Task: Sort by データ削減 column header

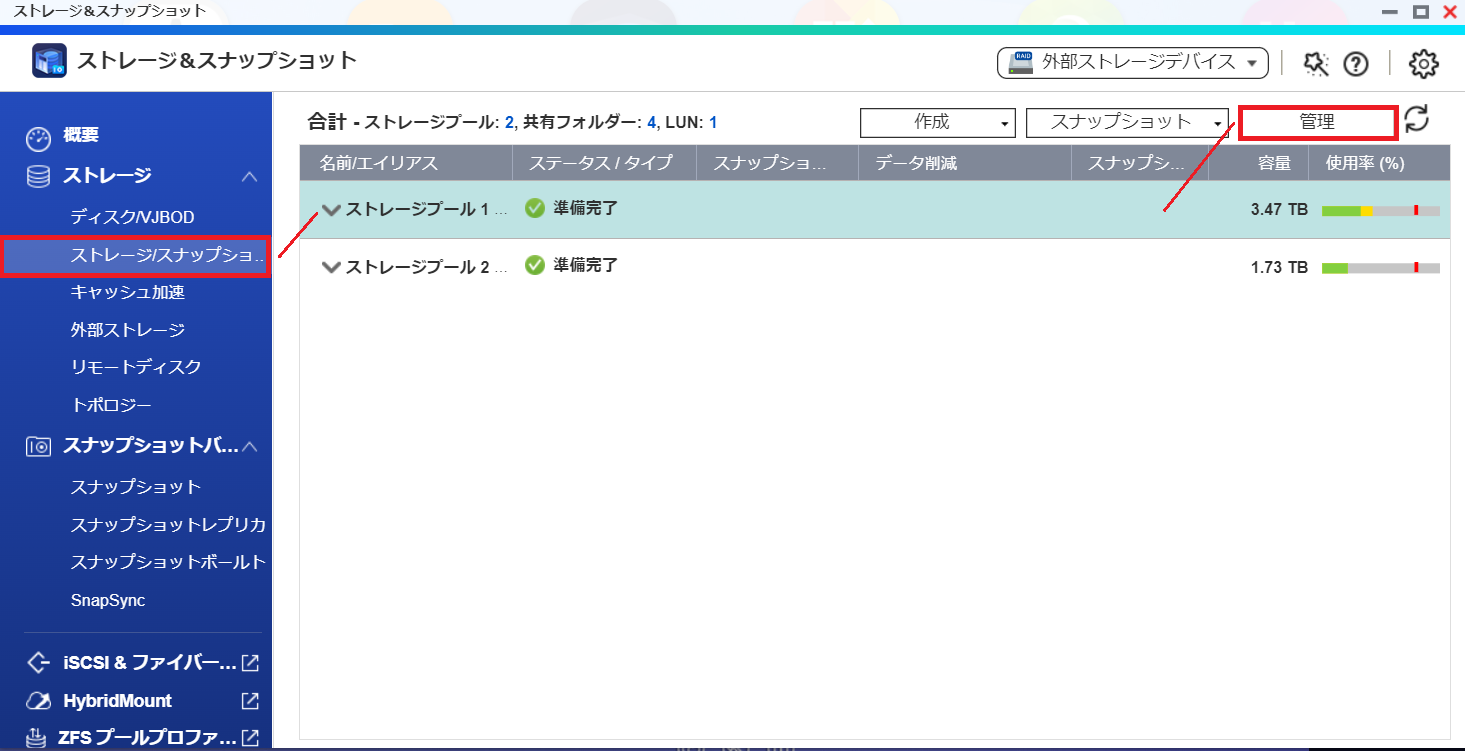Action: coord(964,163)
